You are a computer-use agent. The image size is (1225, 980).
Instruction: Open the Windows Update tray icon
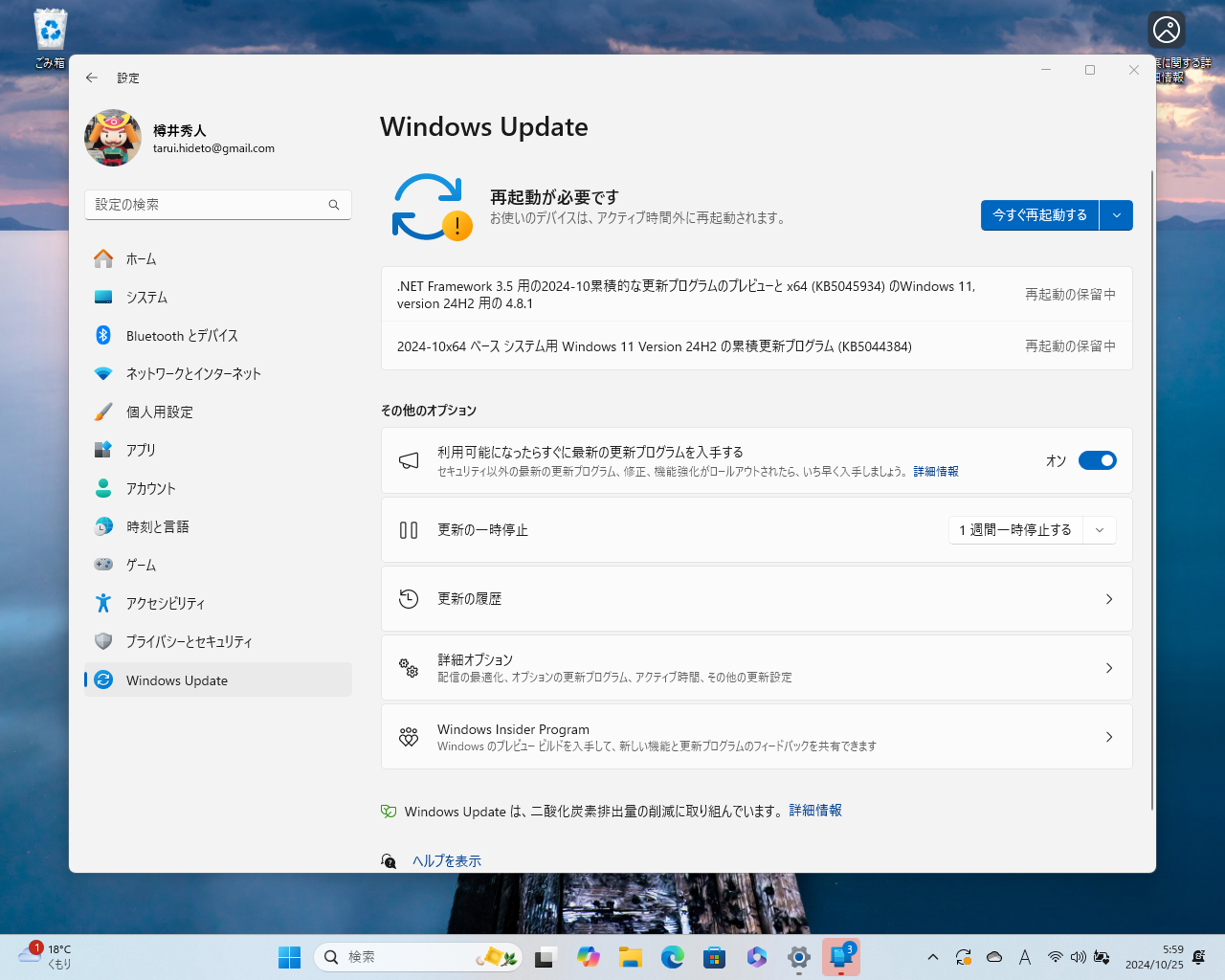click(964, 957)
